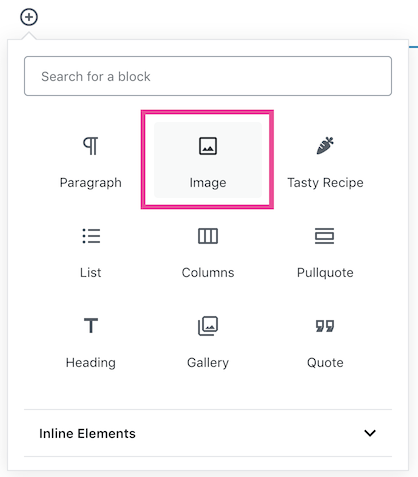
Task: Expand the Inline Elements section chevron
Action: [370, 433]
